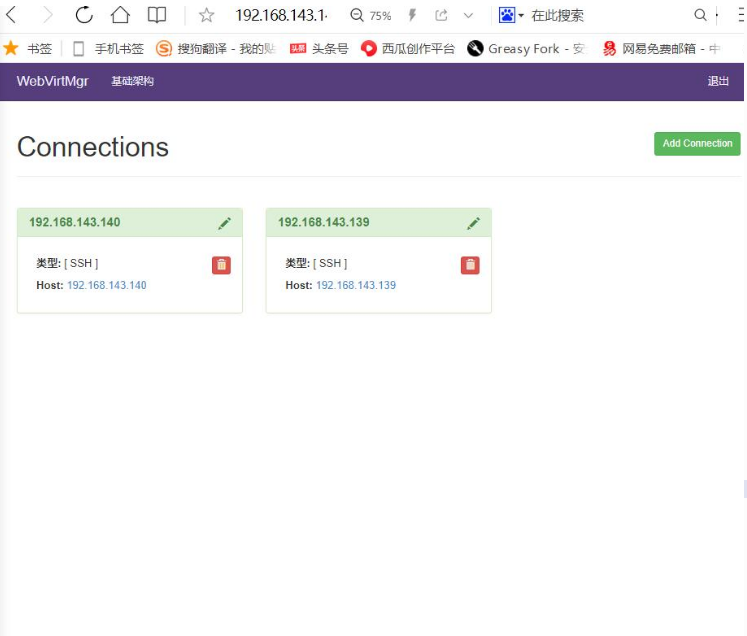Open the 手机书签 mobile bookmarks
Viewport: 747px width, 636px height.
(x=108, y=49)
